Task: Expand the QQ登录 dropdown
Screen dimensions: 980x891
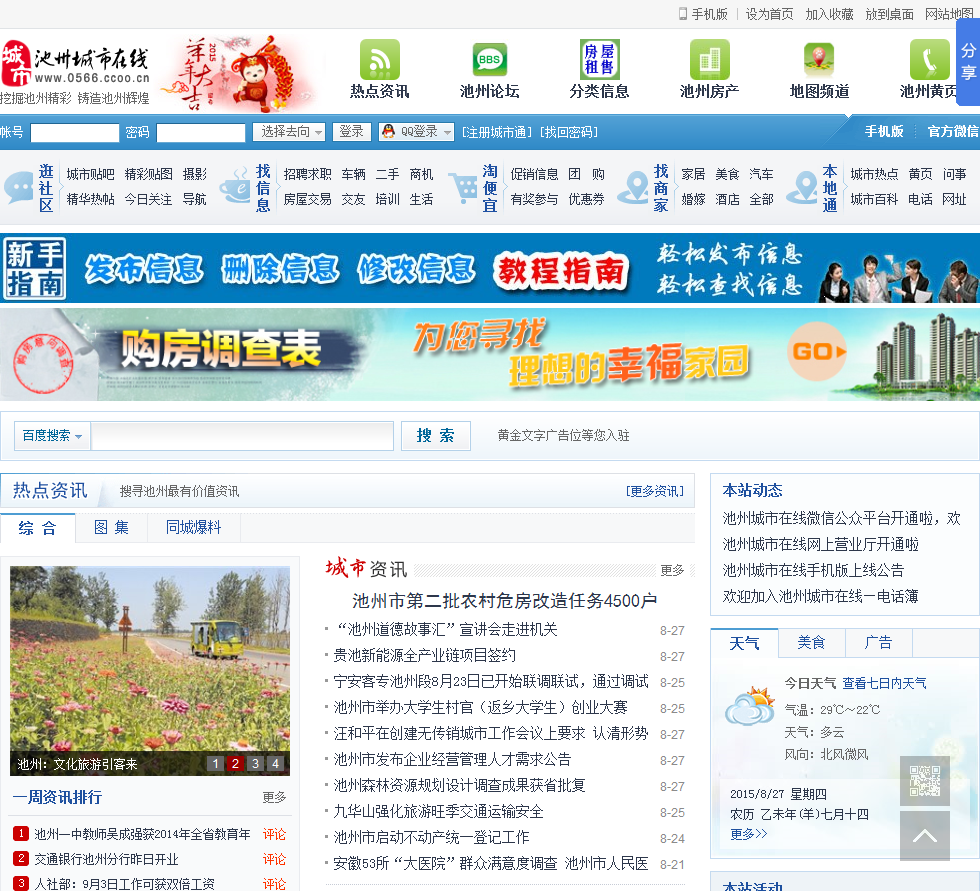Action: click(416, 132)
